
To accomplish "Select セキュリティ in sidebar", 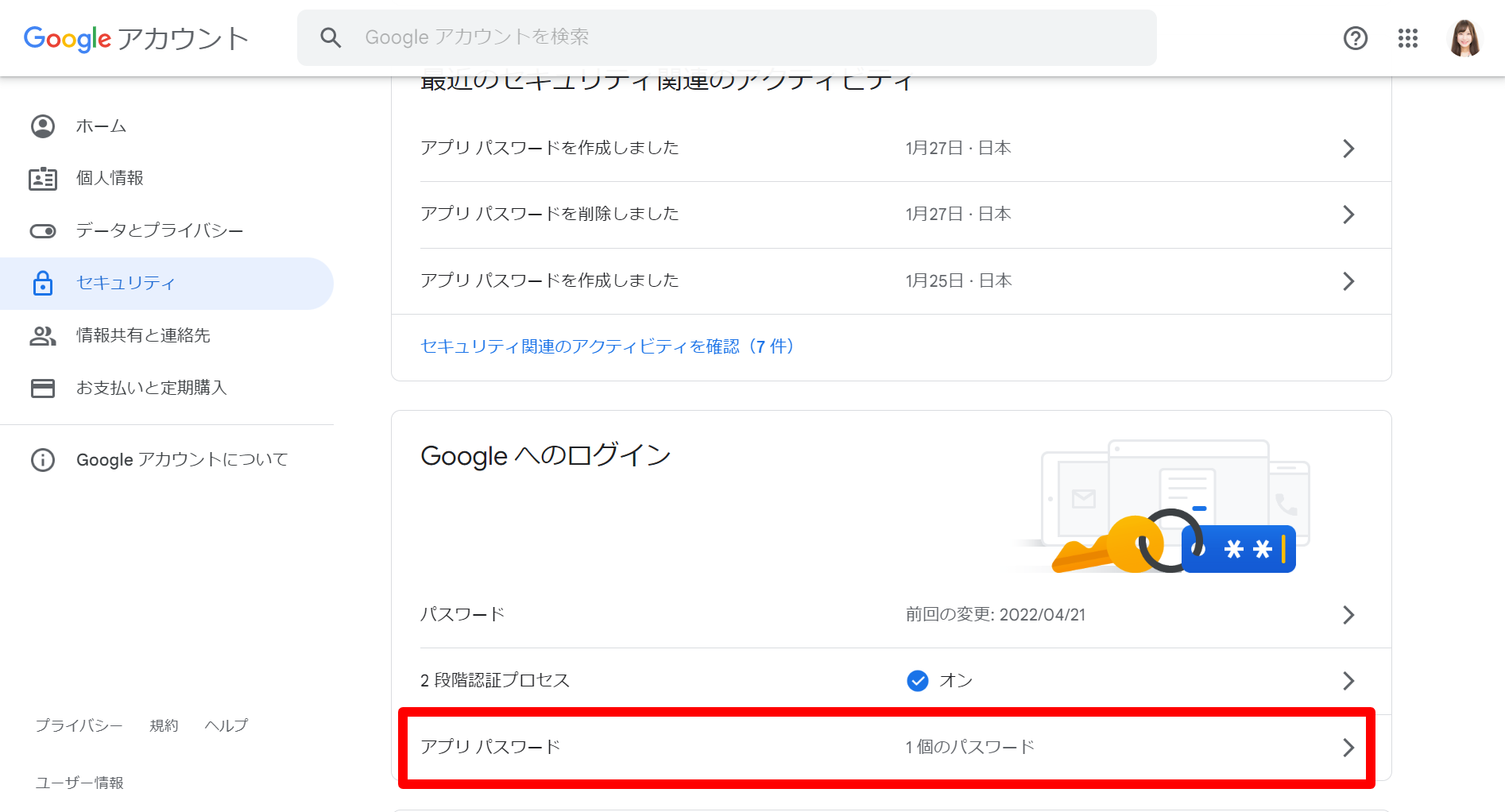I will click(167, 283).
